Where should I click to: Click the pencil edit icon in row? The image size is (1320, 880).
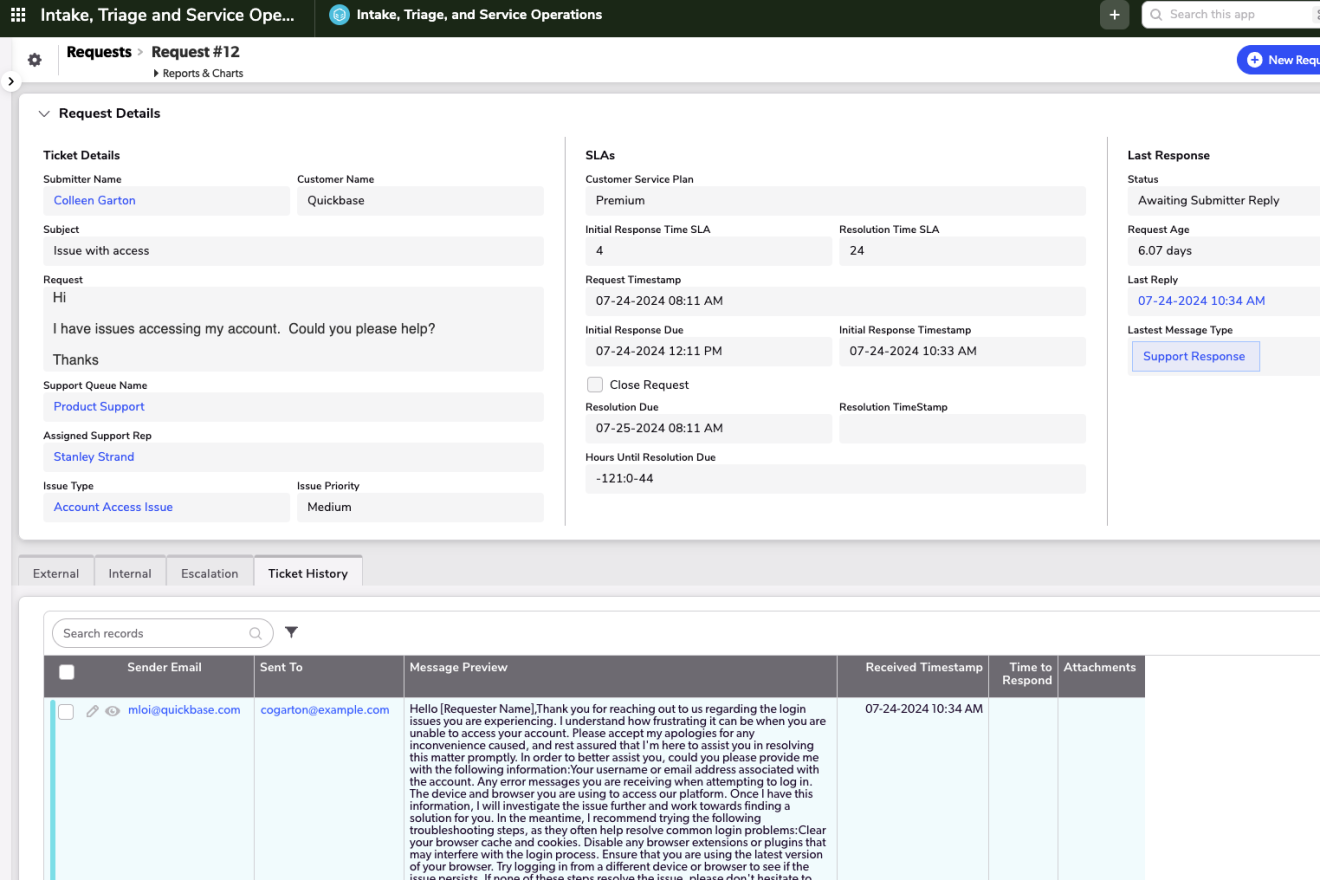tap(92, 711)
